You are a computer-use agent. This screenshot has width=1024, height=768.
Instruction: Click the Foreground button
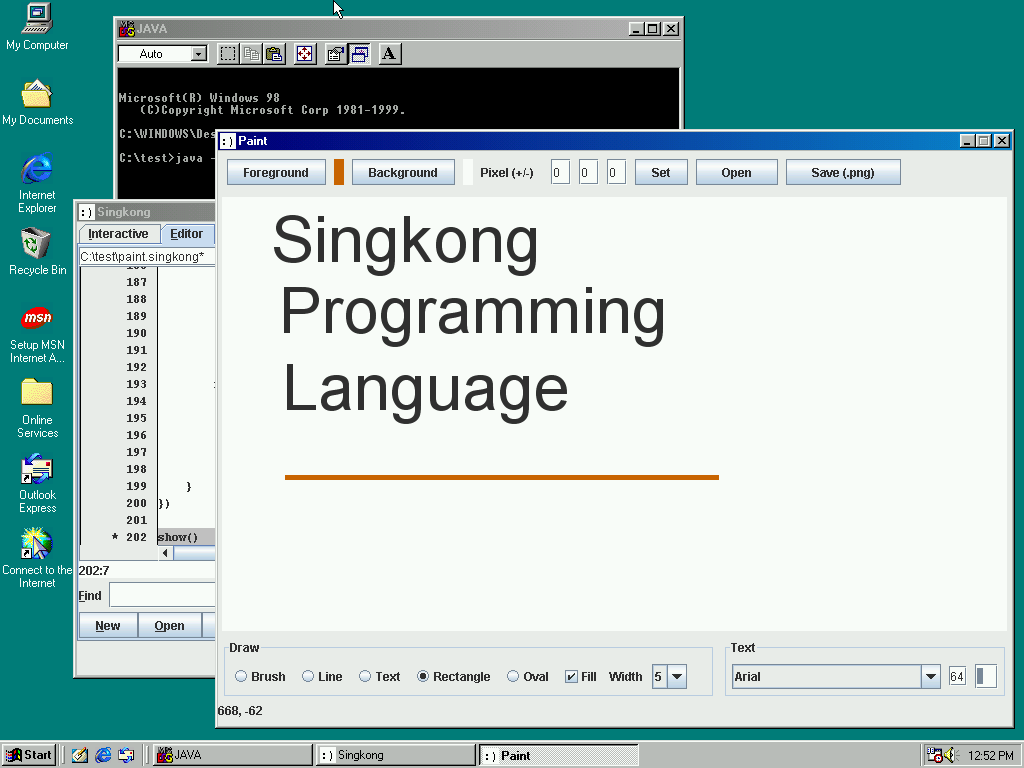275,172
